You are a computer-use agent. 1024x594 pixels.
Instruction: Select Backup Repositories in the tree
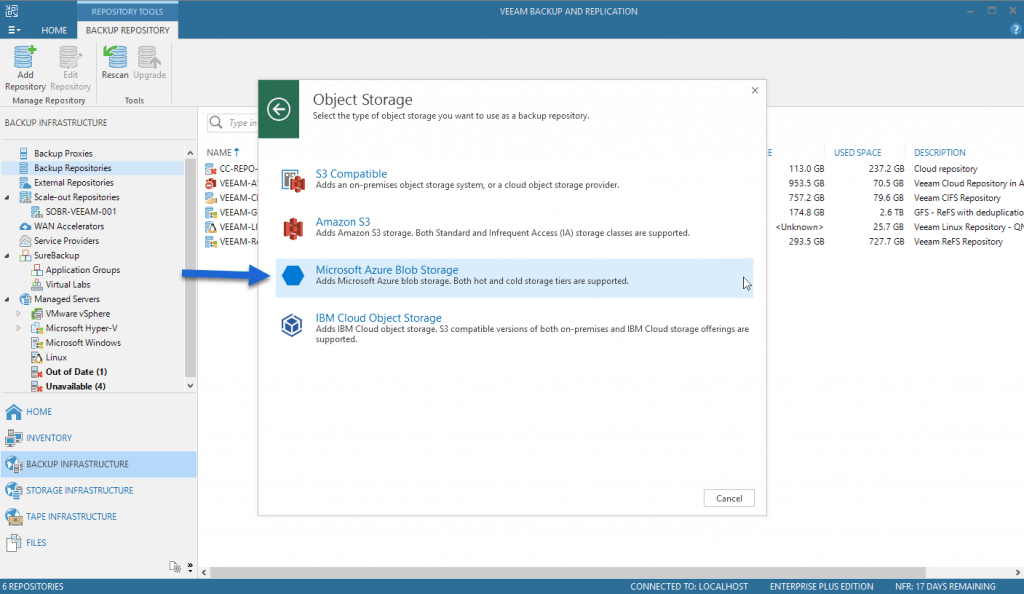[x=72, y=168]
